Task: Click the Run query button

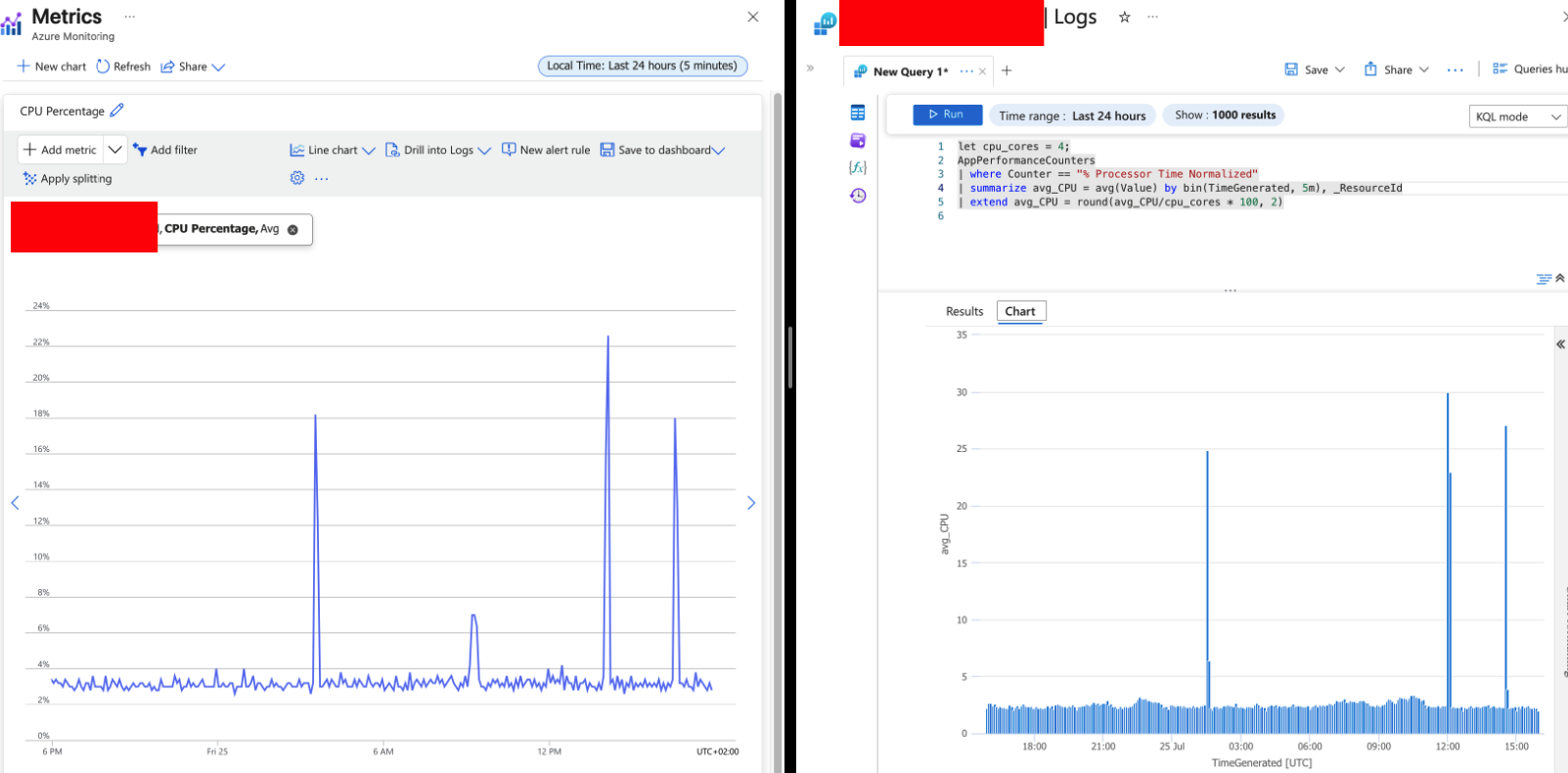Action: (x=947, y=114)
